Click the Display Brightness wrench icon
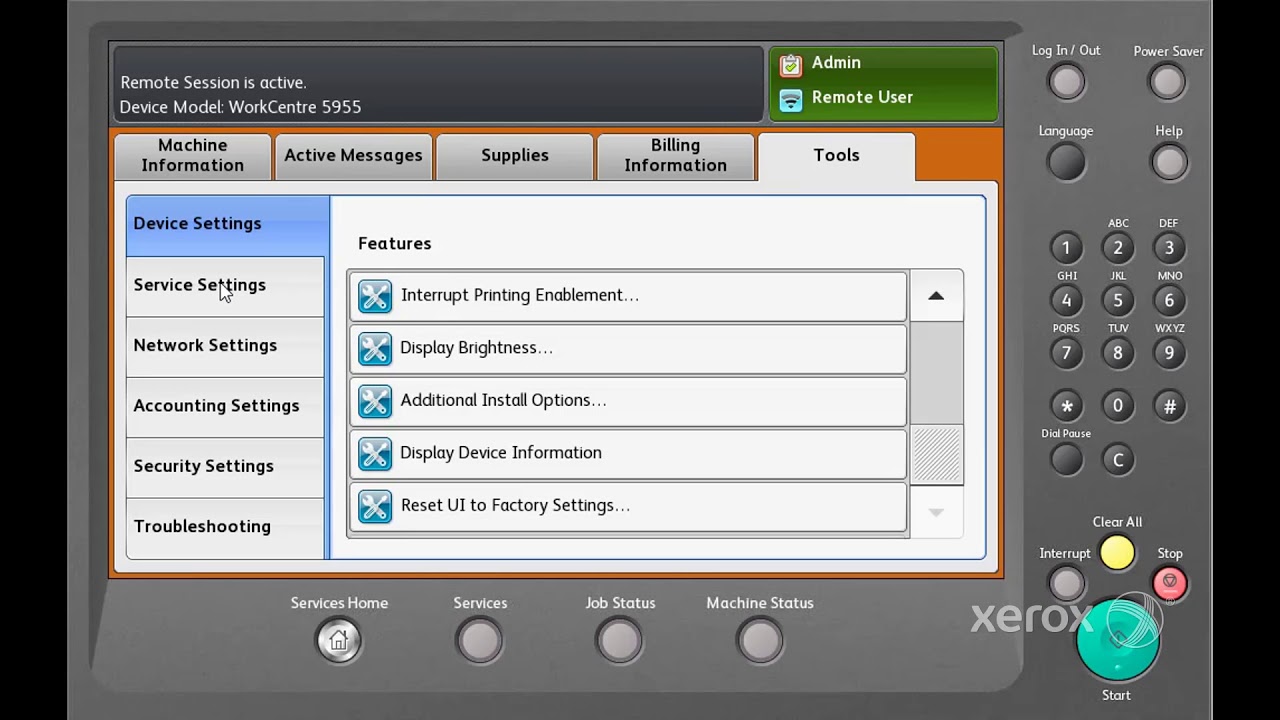 click(x=375, y=348)
